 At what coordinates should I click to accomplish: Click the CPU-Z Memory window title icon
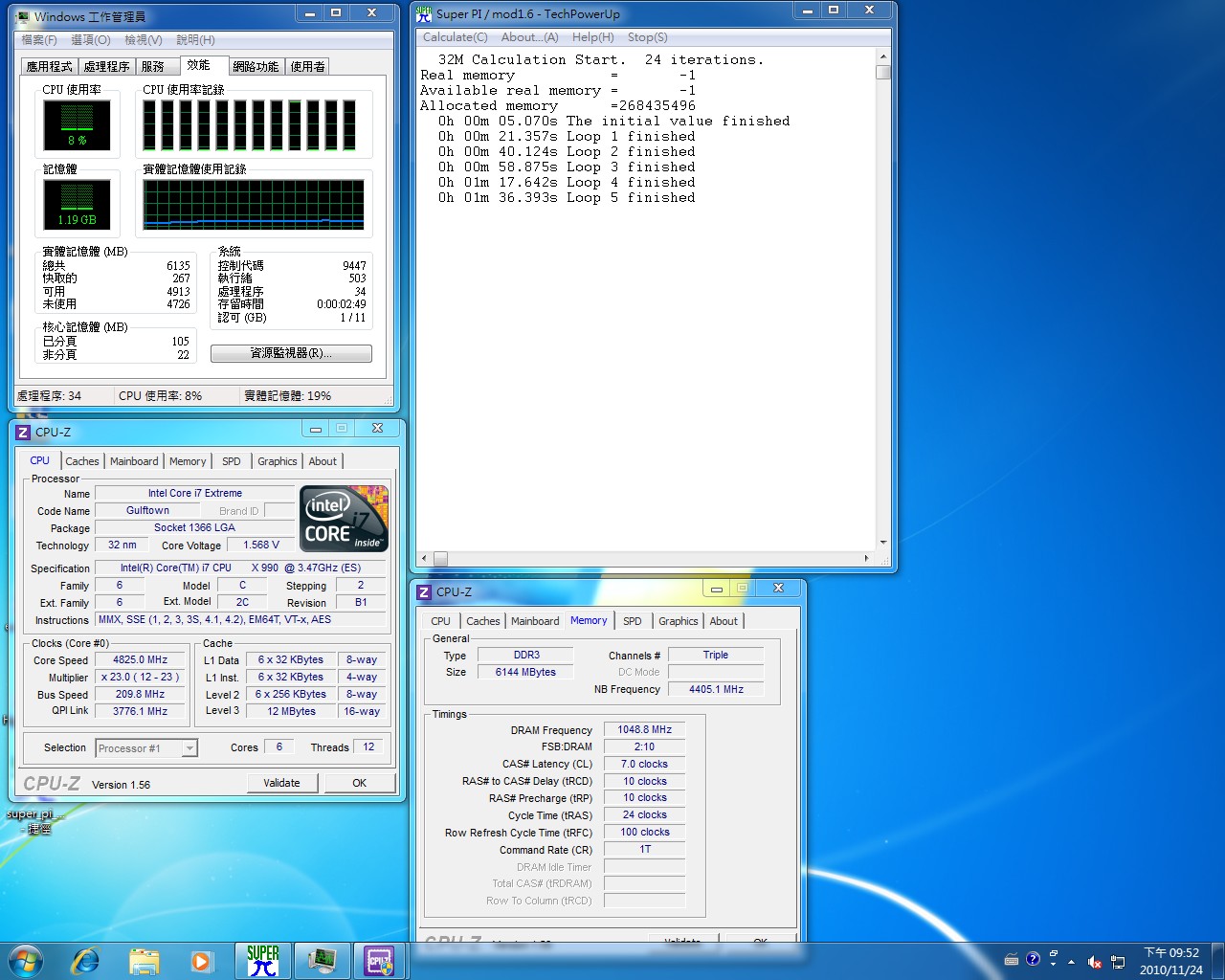(x=424, y=592)
